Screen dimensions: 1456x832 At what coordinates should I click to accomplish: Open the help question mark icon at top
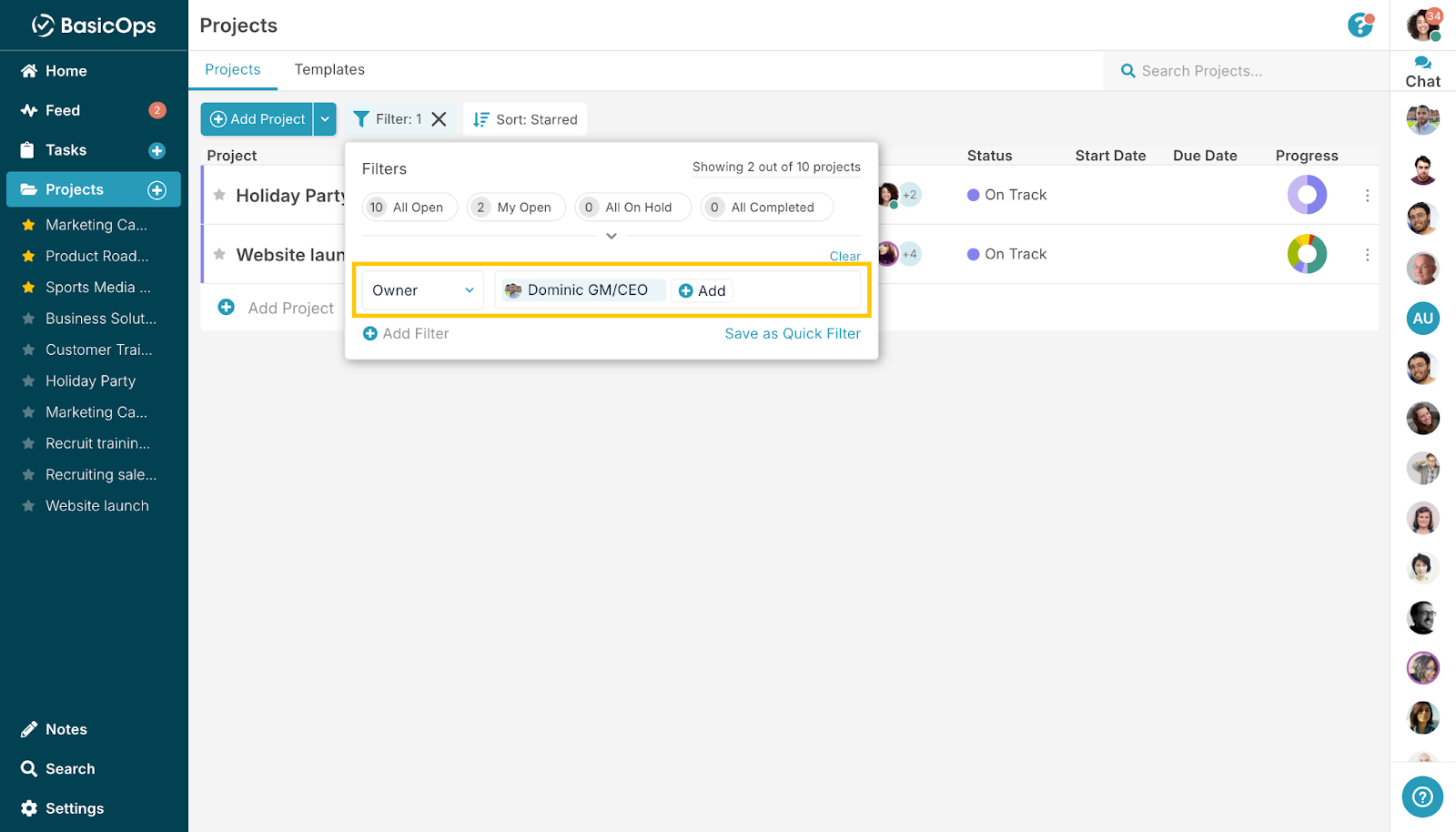[1360, 25]
